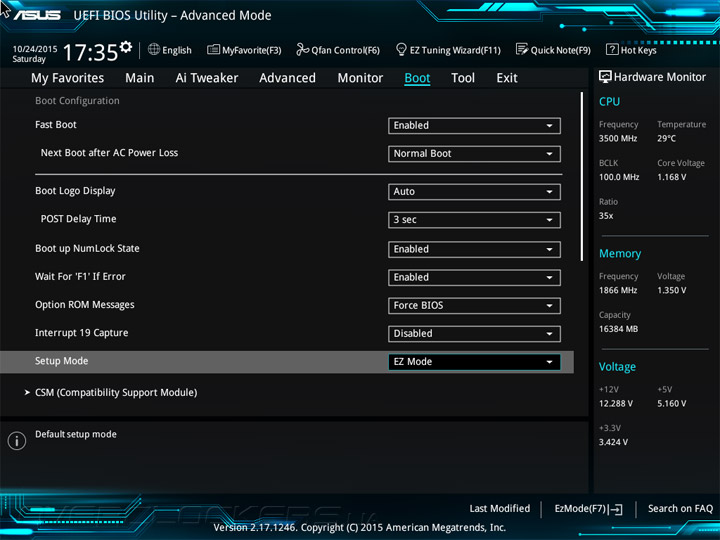Click the Ratio value 35x

click(606, 216)
